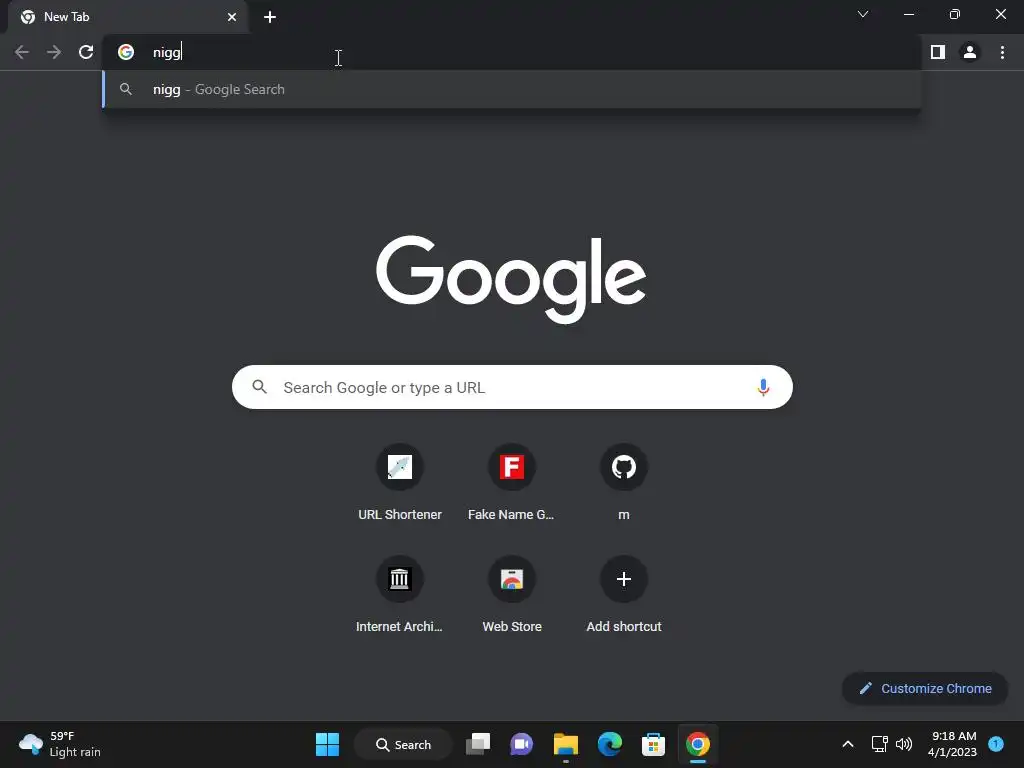Open the Windows Start menu
Image resolution: width=1024 pixels, height=768 pixels.
tap(327, 744)
